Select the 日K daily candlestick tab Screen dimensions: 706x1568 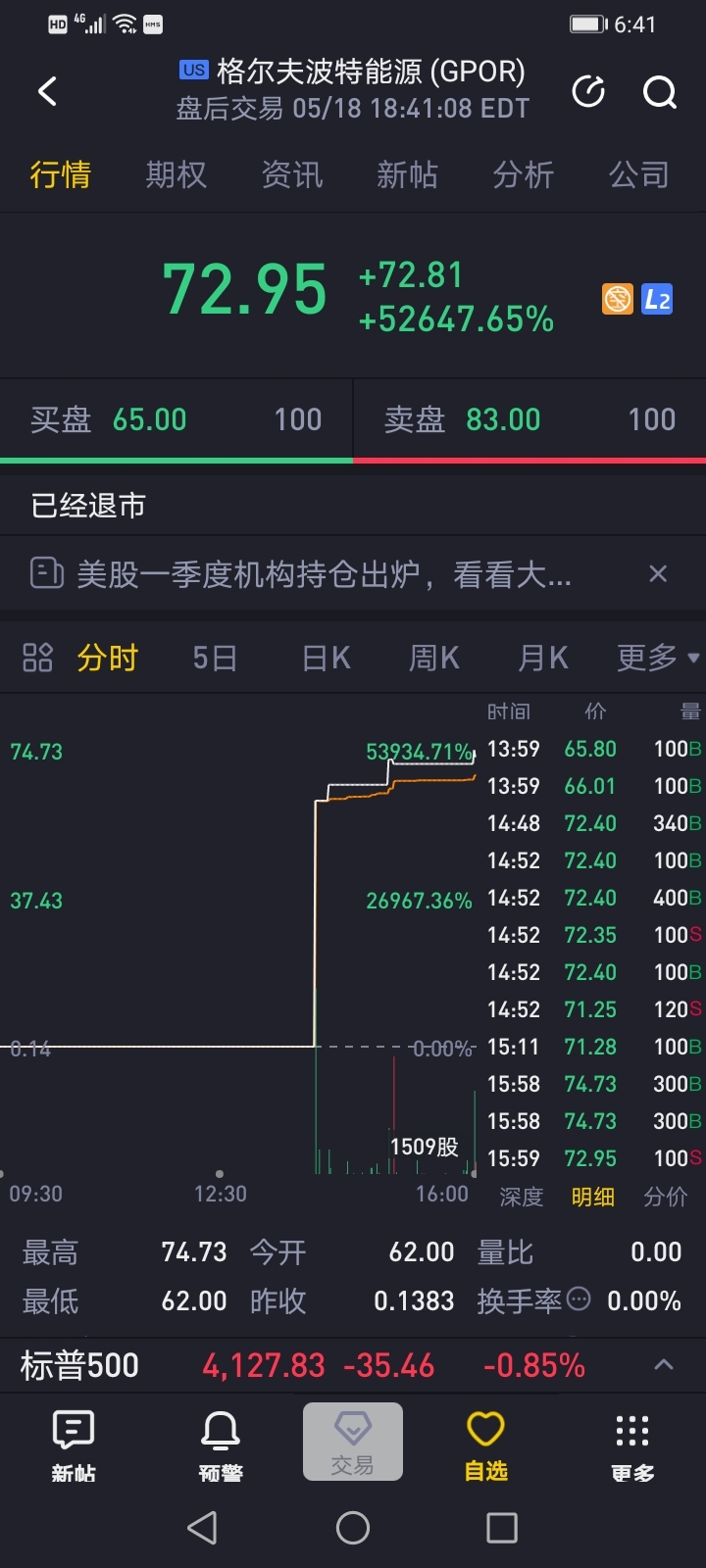326,658
